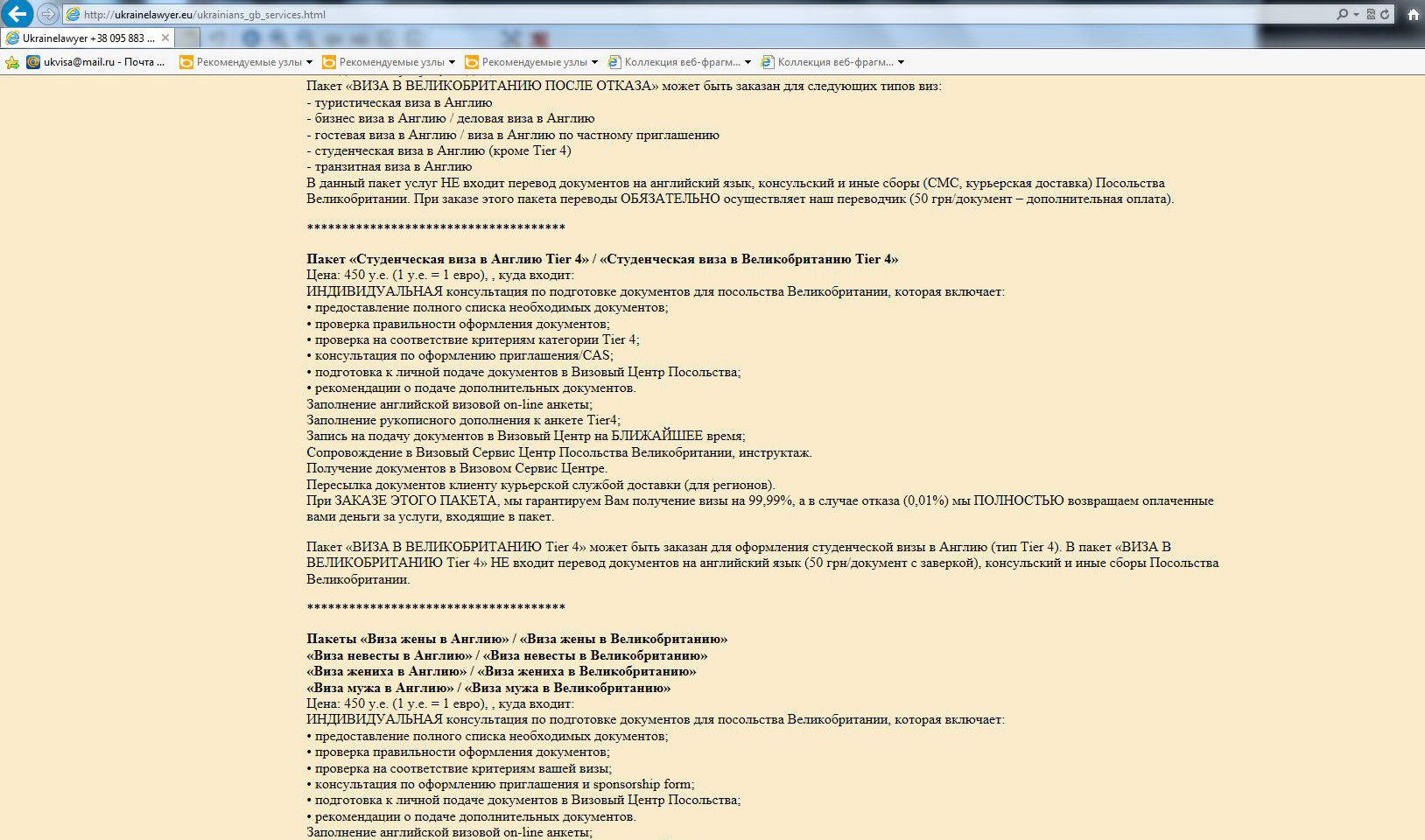Expand the address bar autocomplete dropdown arrow

tap(1356, 14)
